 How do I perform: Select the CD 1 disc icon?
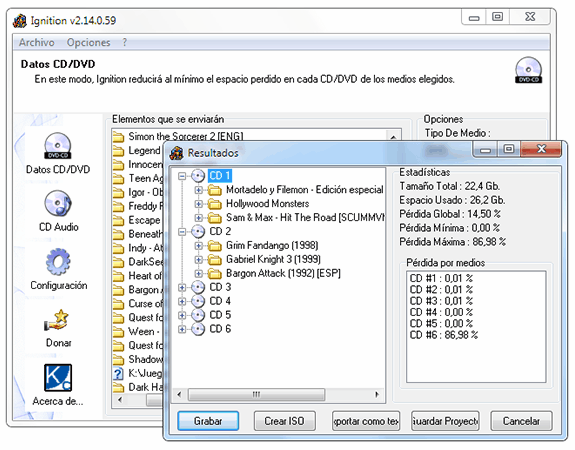pyautogui.click(x=198, y=176)
